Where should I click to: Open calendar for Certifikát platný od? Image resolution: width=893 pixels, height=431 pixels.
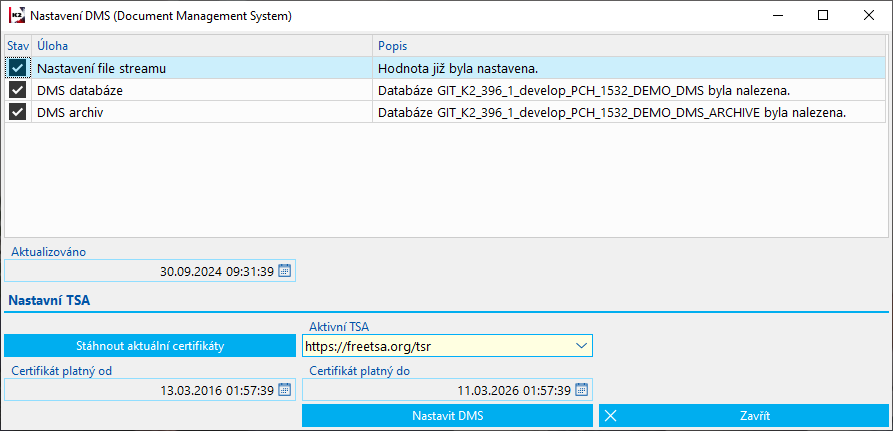point(284,390)
